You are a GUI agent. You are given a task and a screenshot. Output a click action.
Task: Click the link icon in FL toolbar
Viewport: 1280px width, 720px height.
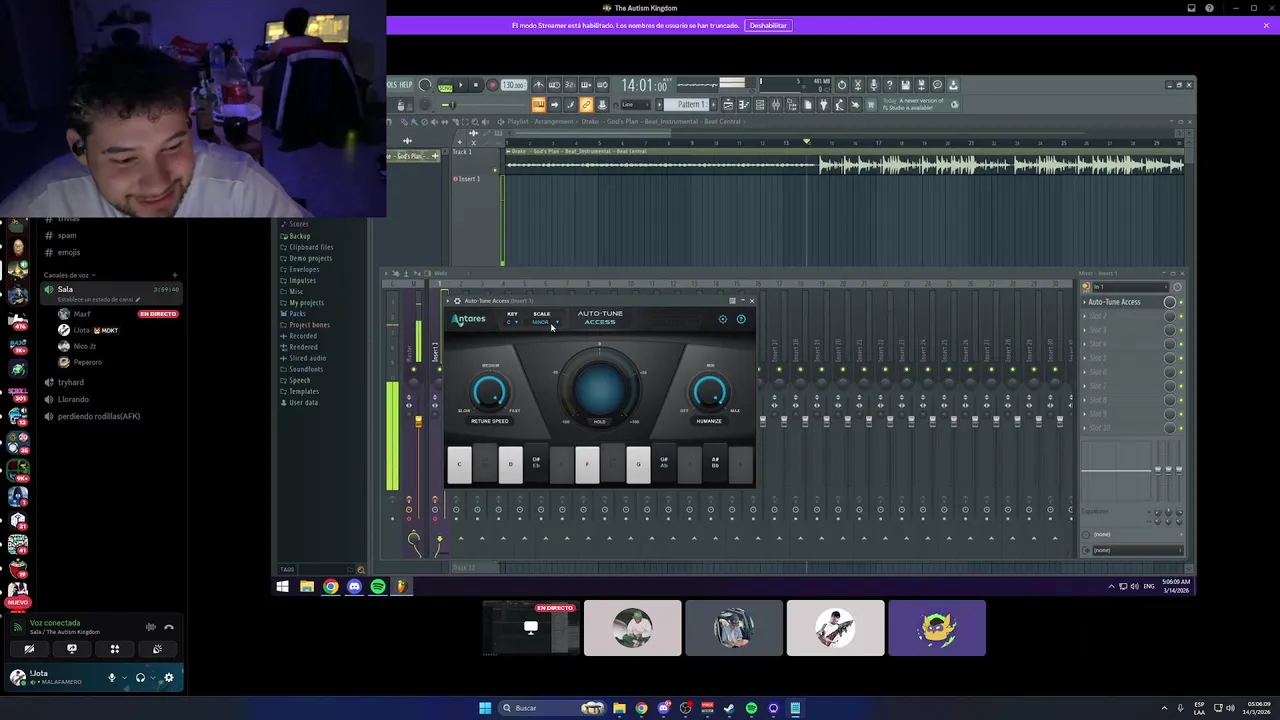[585, 104]
